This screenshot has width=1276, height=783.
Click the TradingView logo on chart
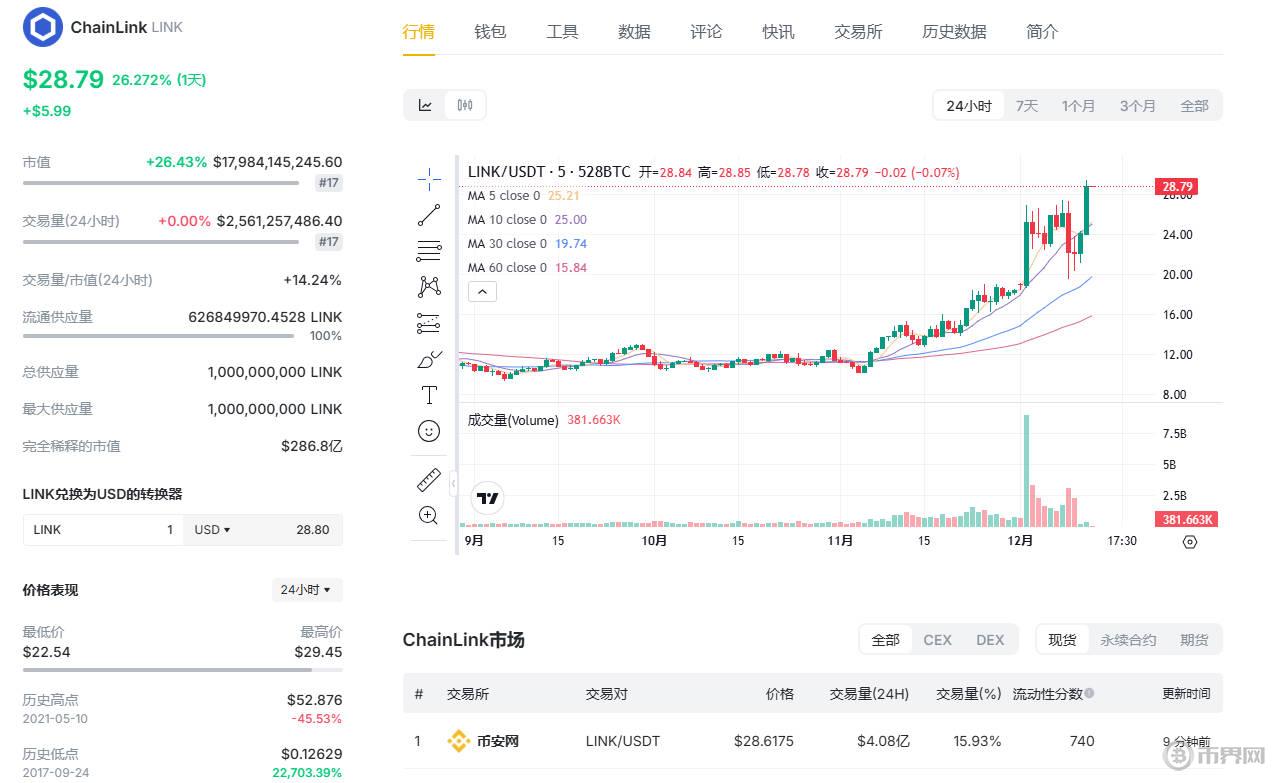488,498
